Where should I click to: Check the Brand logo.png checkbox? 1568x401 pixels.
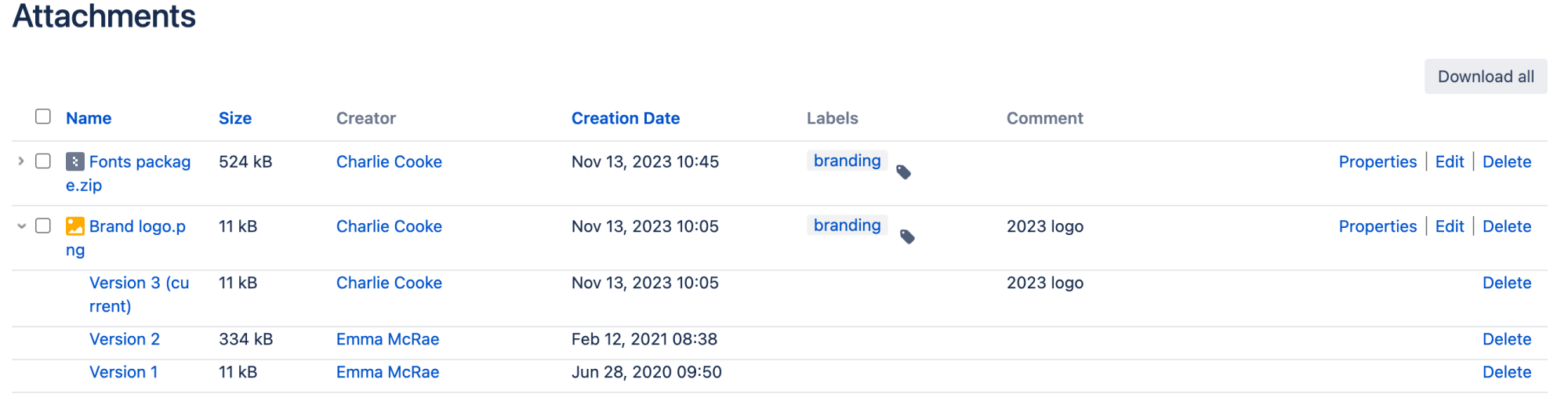click(43, 226)
